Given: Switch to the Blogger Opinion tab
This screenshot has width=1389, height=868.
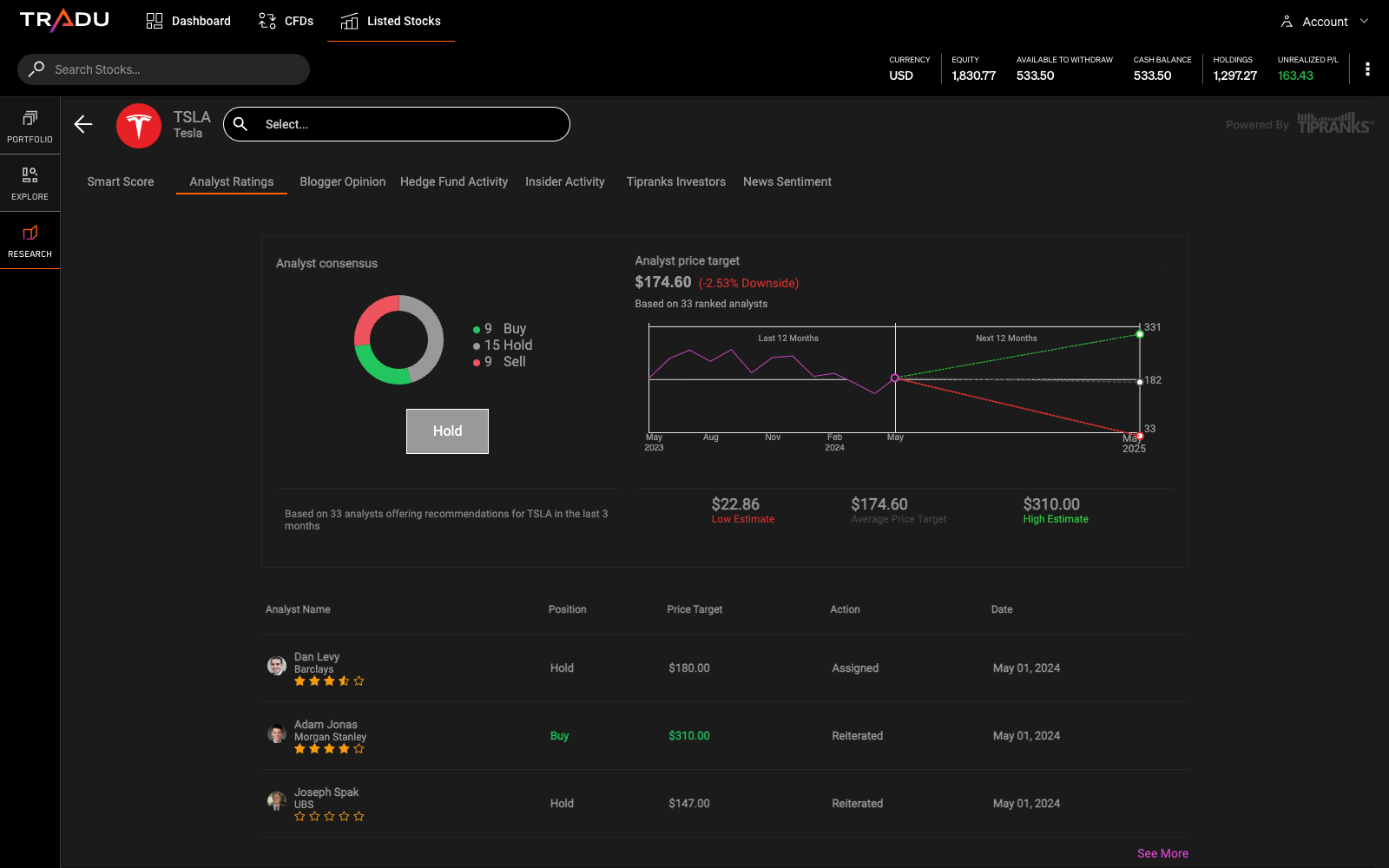Looking at the screenshot, I should point(343,181).
